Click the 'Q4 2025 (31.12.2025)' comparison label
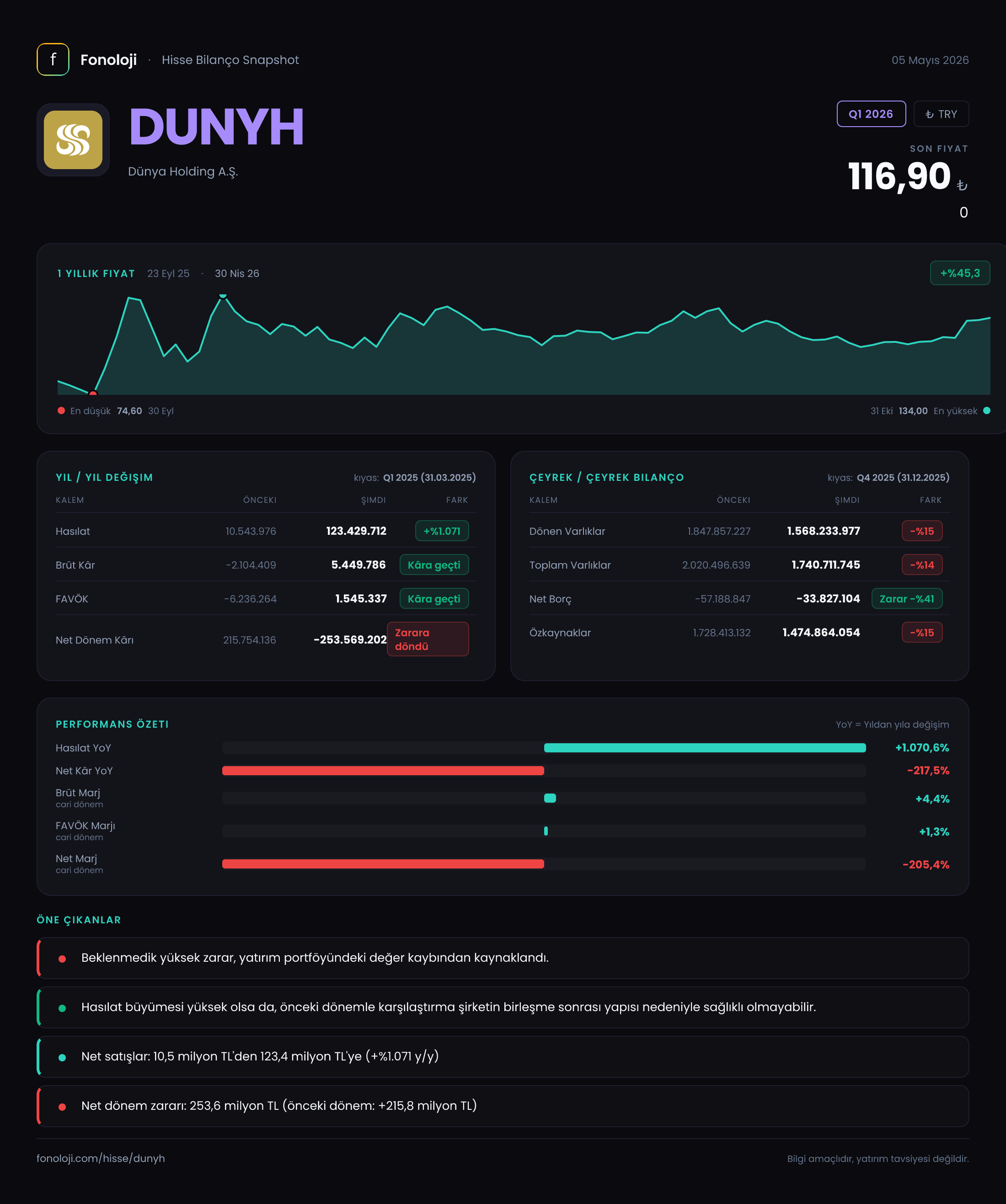 click(x=903, y=478)
